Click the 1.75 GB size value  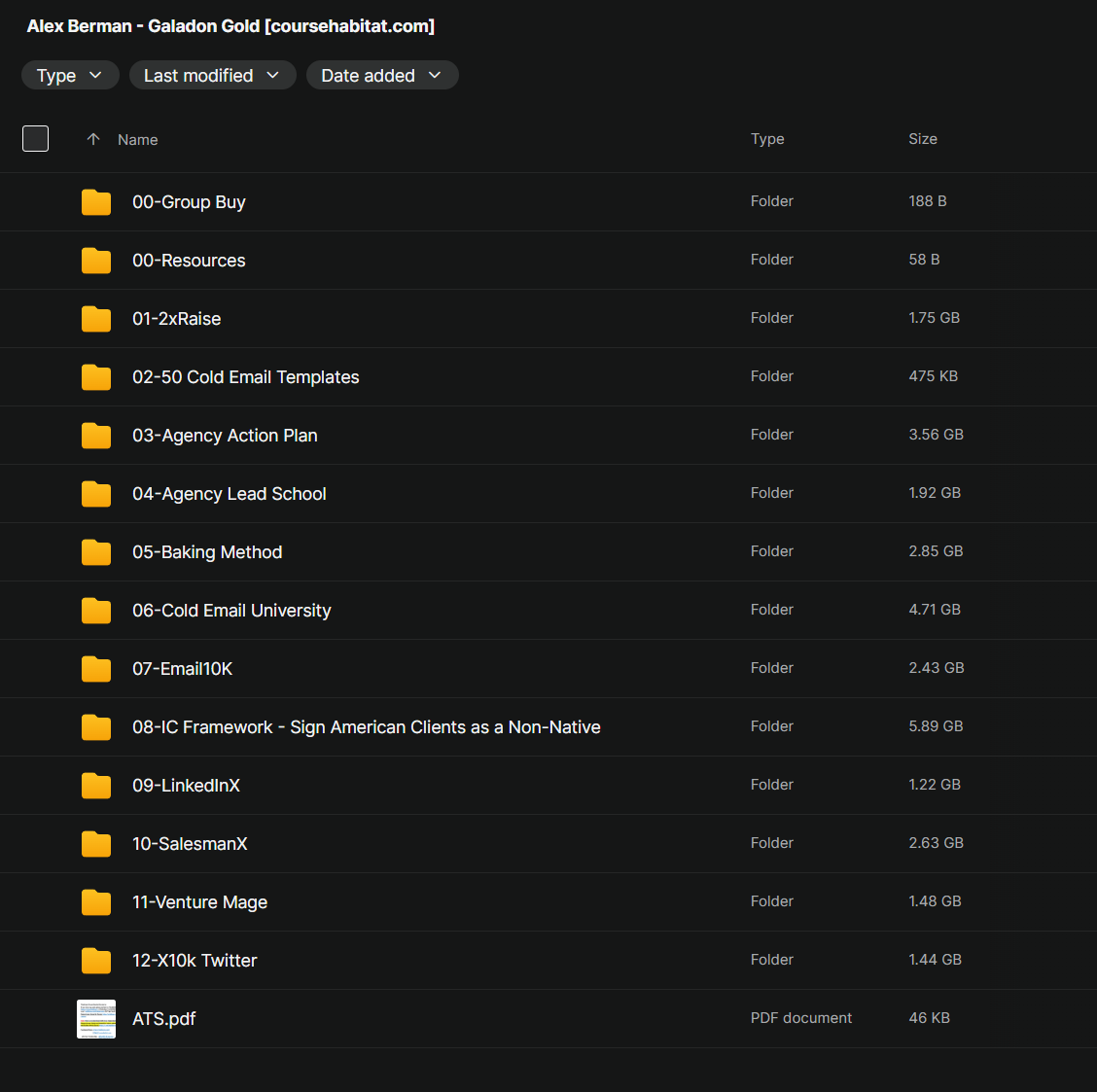click(934, 318)
